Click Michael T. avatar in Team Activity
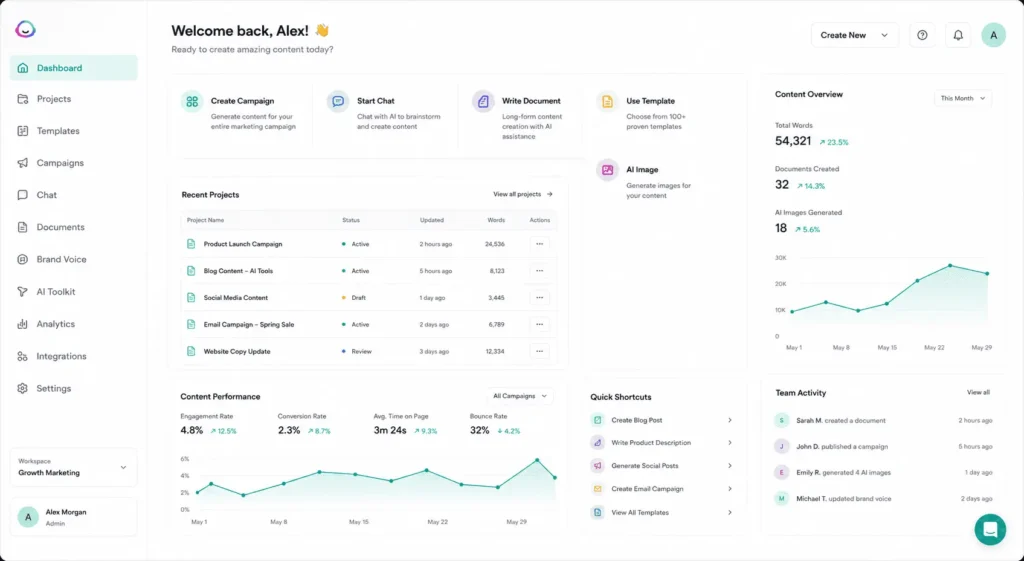1024x561 pixels. point(782,498)
